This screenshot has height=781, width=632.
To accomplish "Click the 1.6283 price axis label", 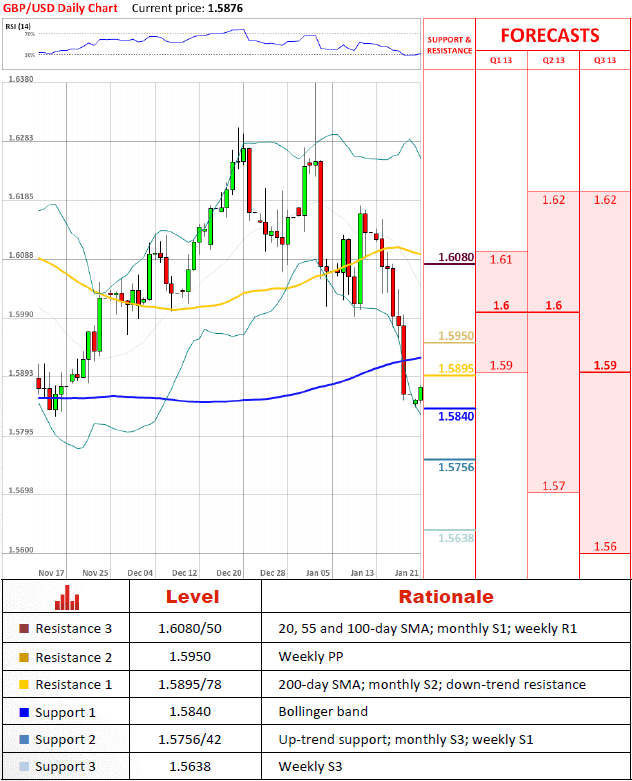I will 21,137.
